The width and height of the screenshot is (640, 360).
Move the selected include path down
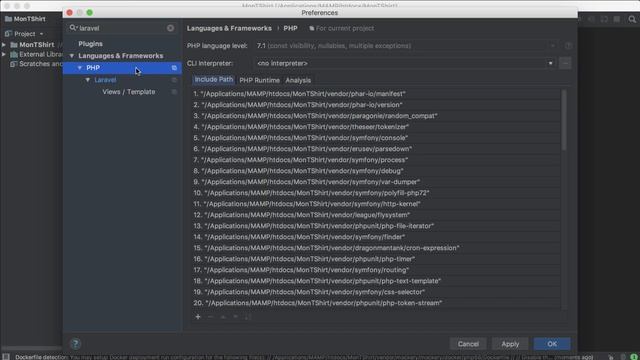pos(236,317)
